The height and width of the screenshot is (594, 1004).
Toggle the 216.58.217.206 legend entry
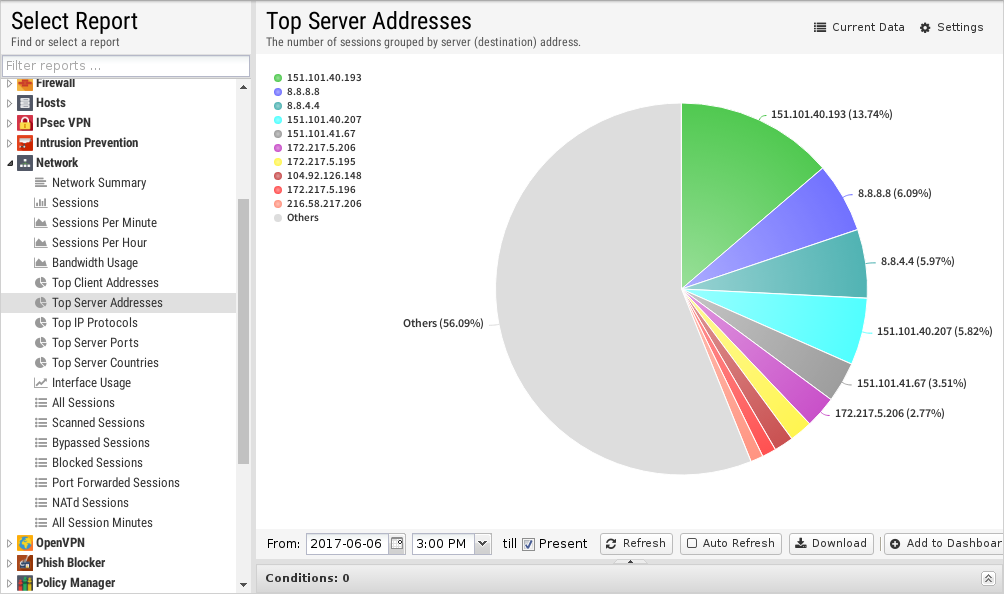pyautogui.click(x=318, y=204)
